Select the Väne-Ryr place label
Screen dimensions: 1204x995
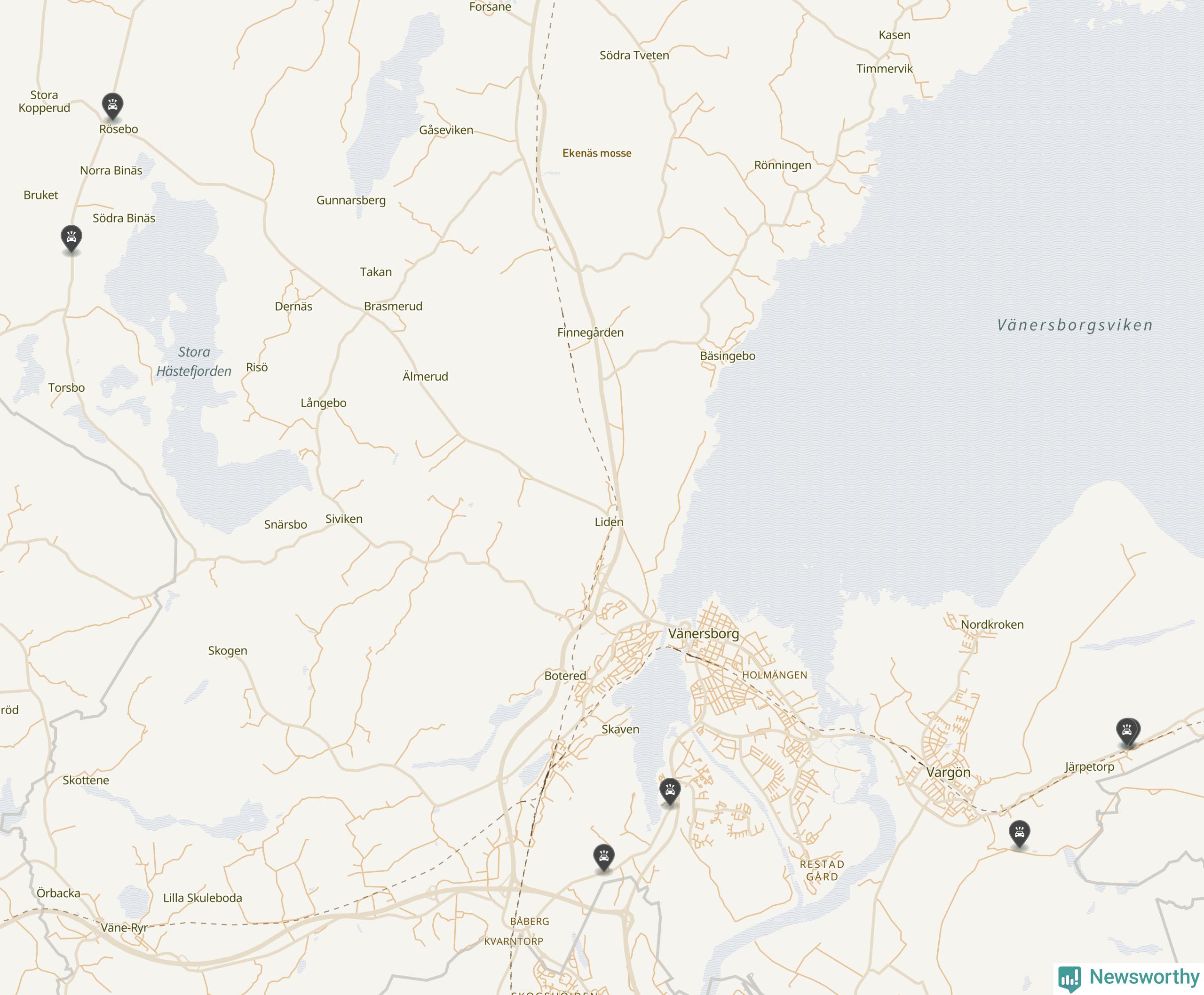[x=125, y=927]
